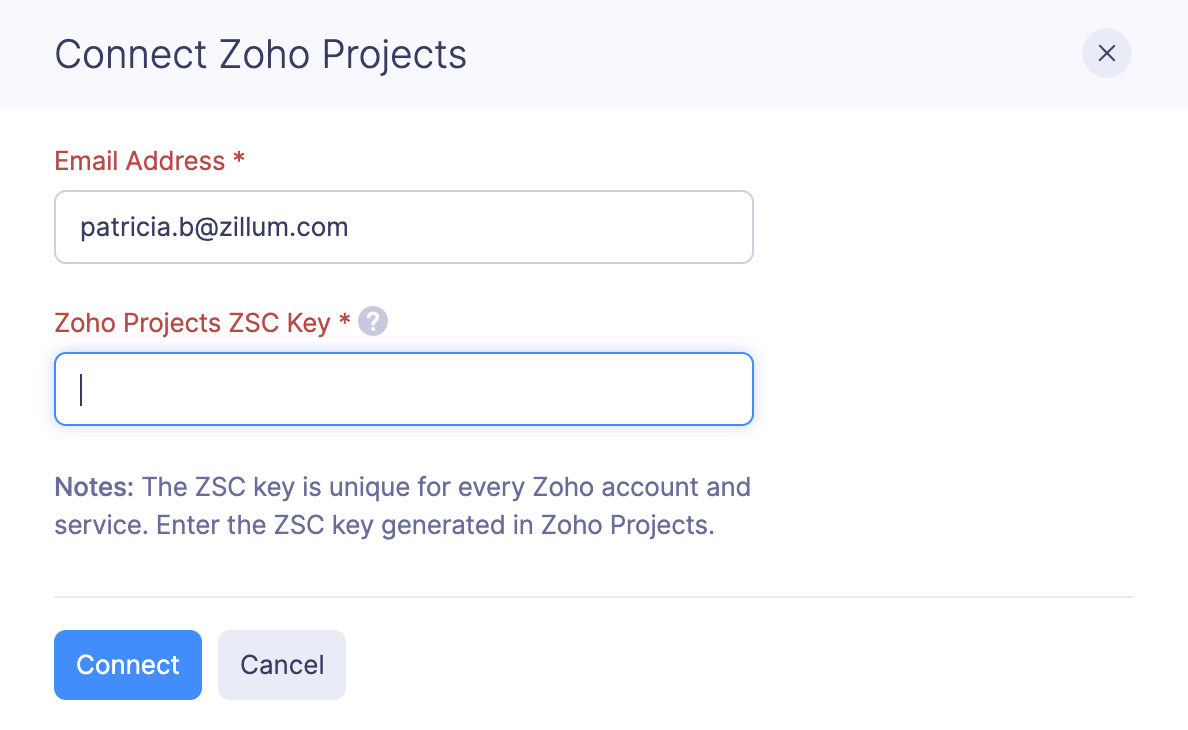1188x730 pixels.
Task: Cancel connecting Zoho Projects
Action: tap(282, 665)
